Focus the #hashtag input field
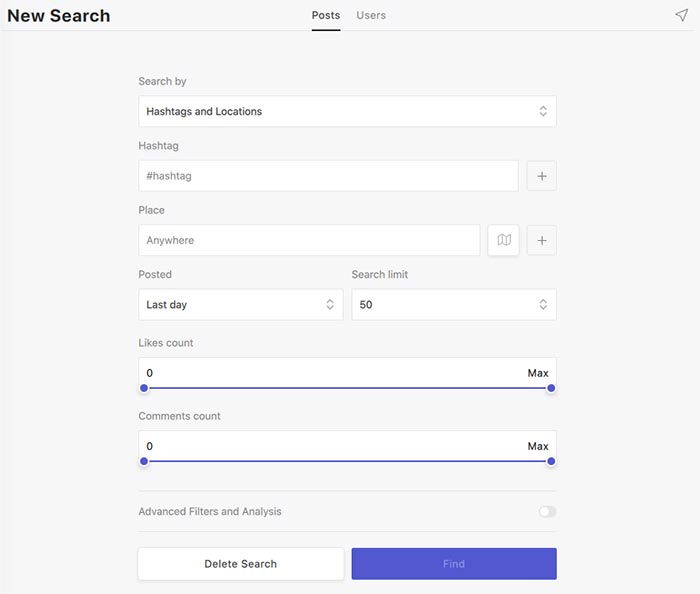This screenshot has width=700, height=594. [x=328, y=176]
